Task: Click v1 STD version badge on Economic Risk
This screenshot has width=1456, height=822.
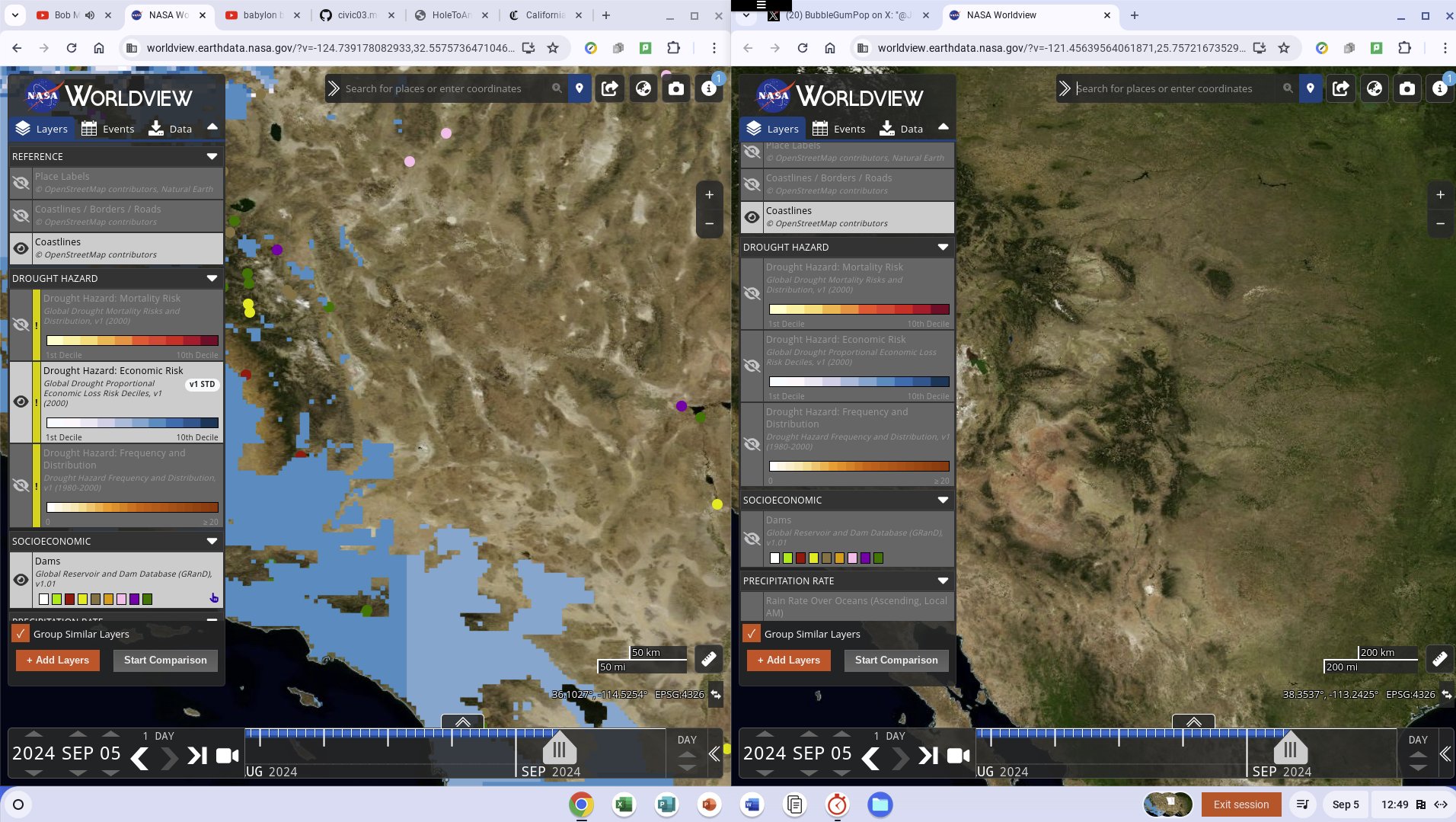Action: click(x=202, y=385)
